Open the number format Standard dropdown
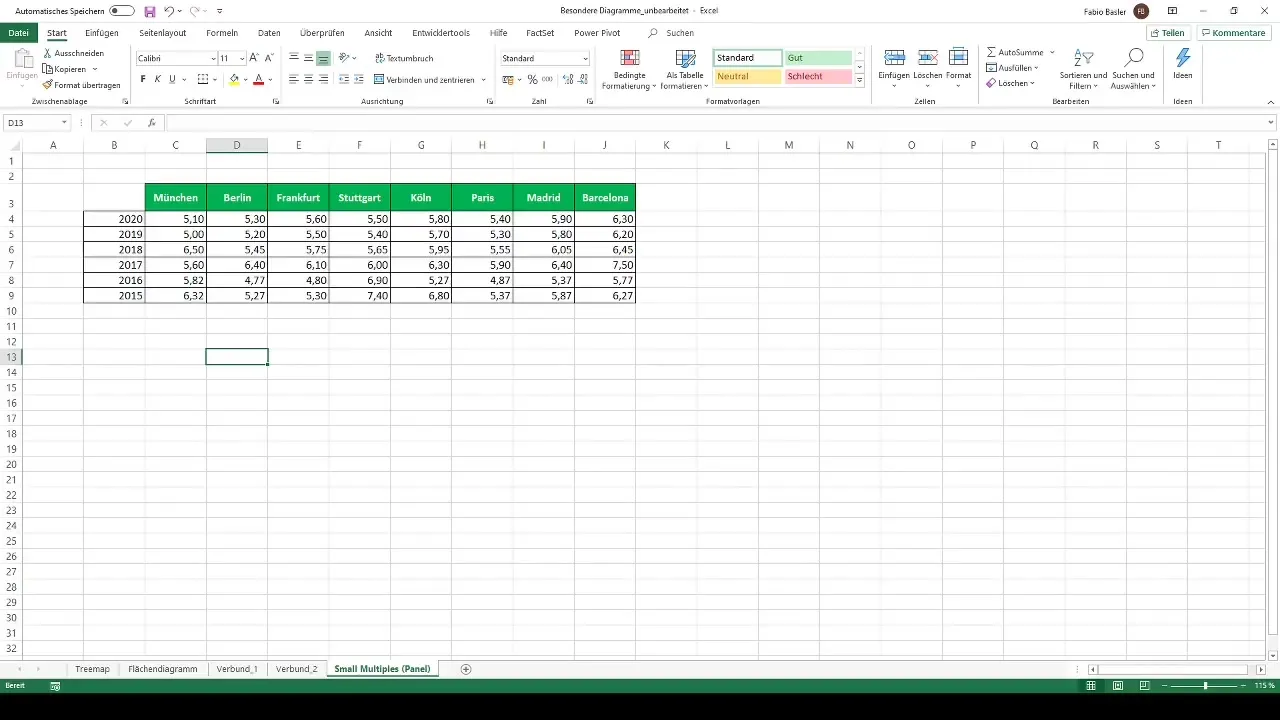 585,58
